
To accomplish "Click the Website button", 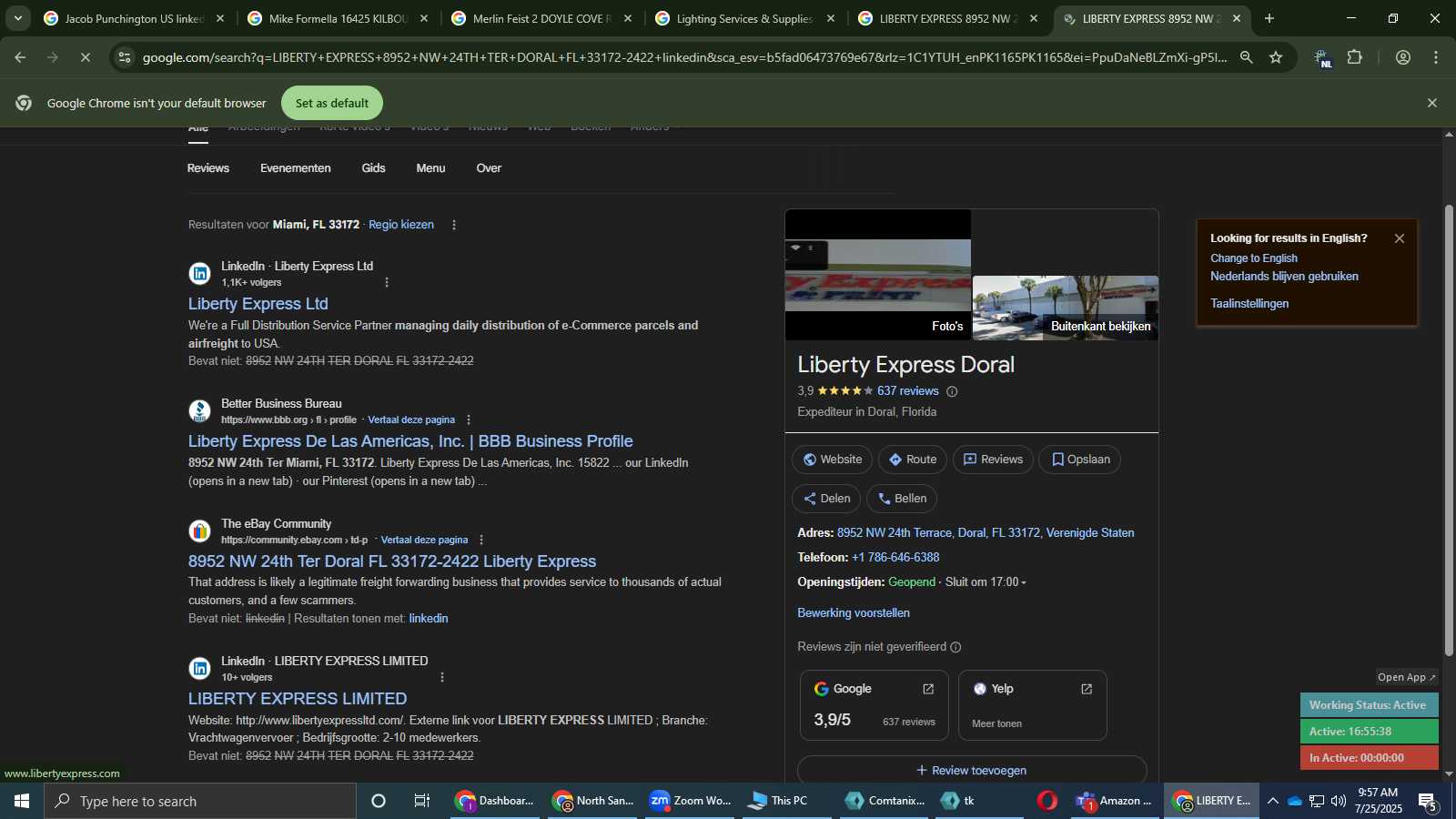I will 832,460.
